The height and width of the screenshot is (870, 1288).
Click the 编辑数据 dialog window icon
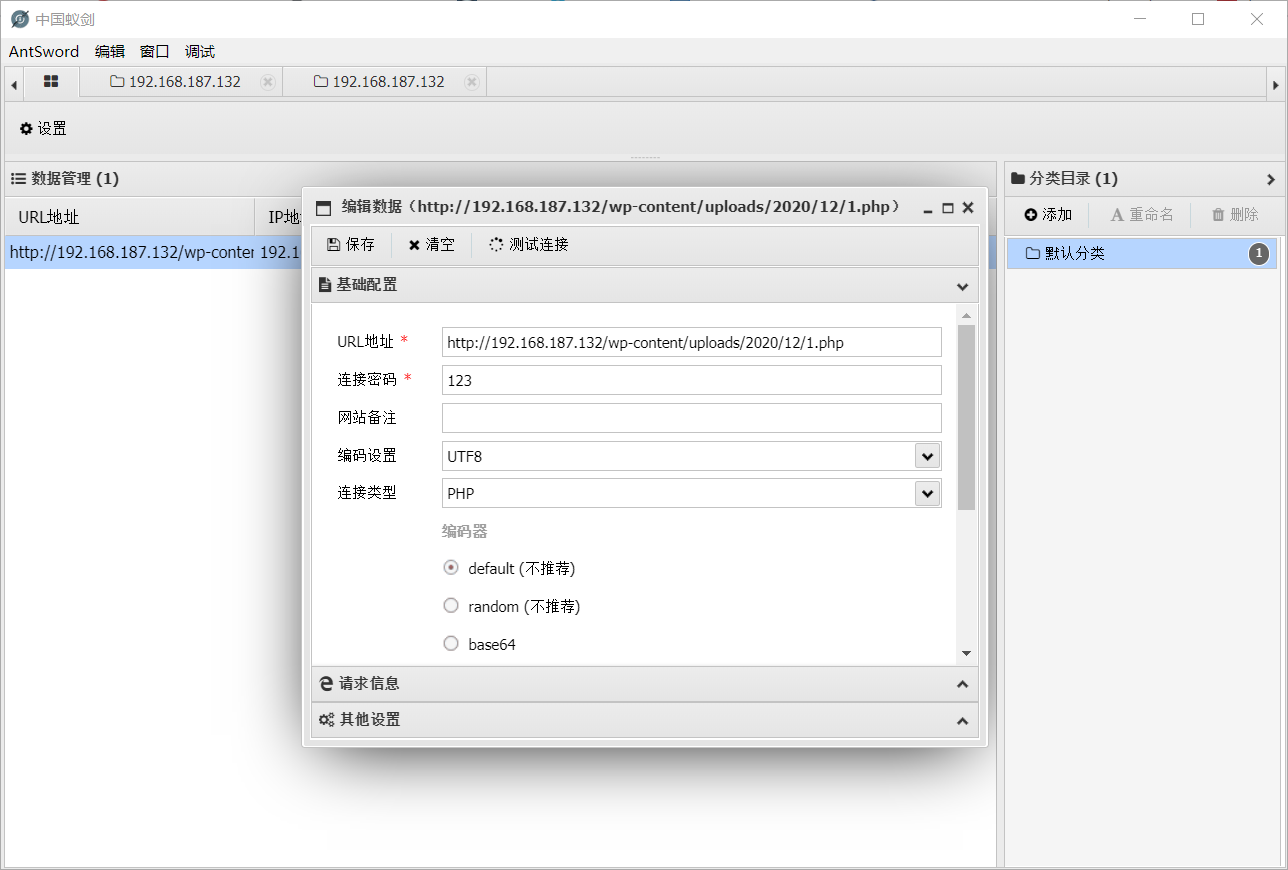pos(323,208)
